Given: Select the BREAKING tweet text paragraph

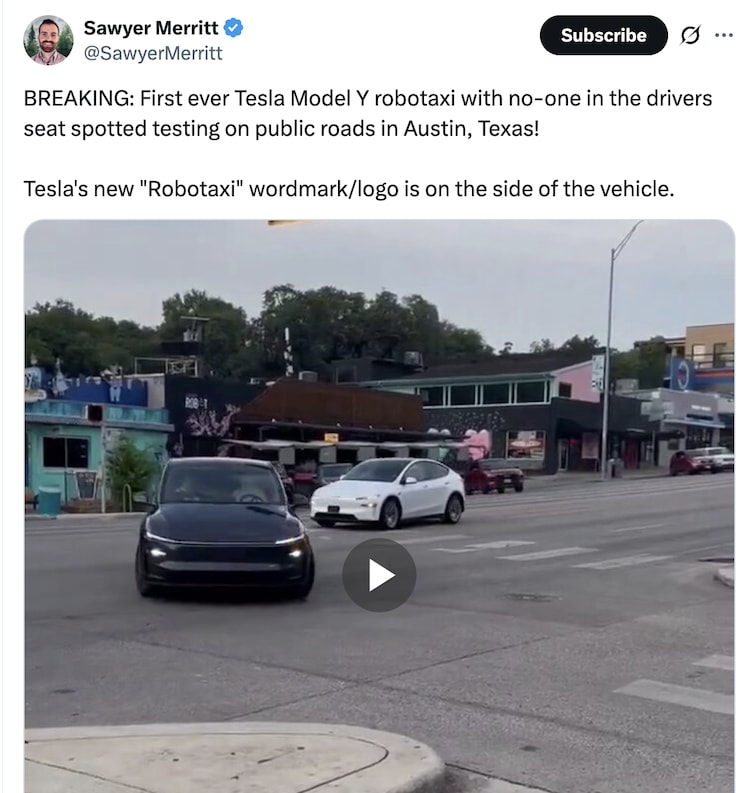Looking at the screenshot, I should point(368,113).
